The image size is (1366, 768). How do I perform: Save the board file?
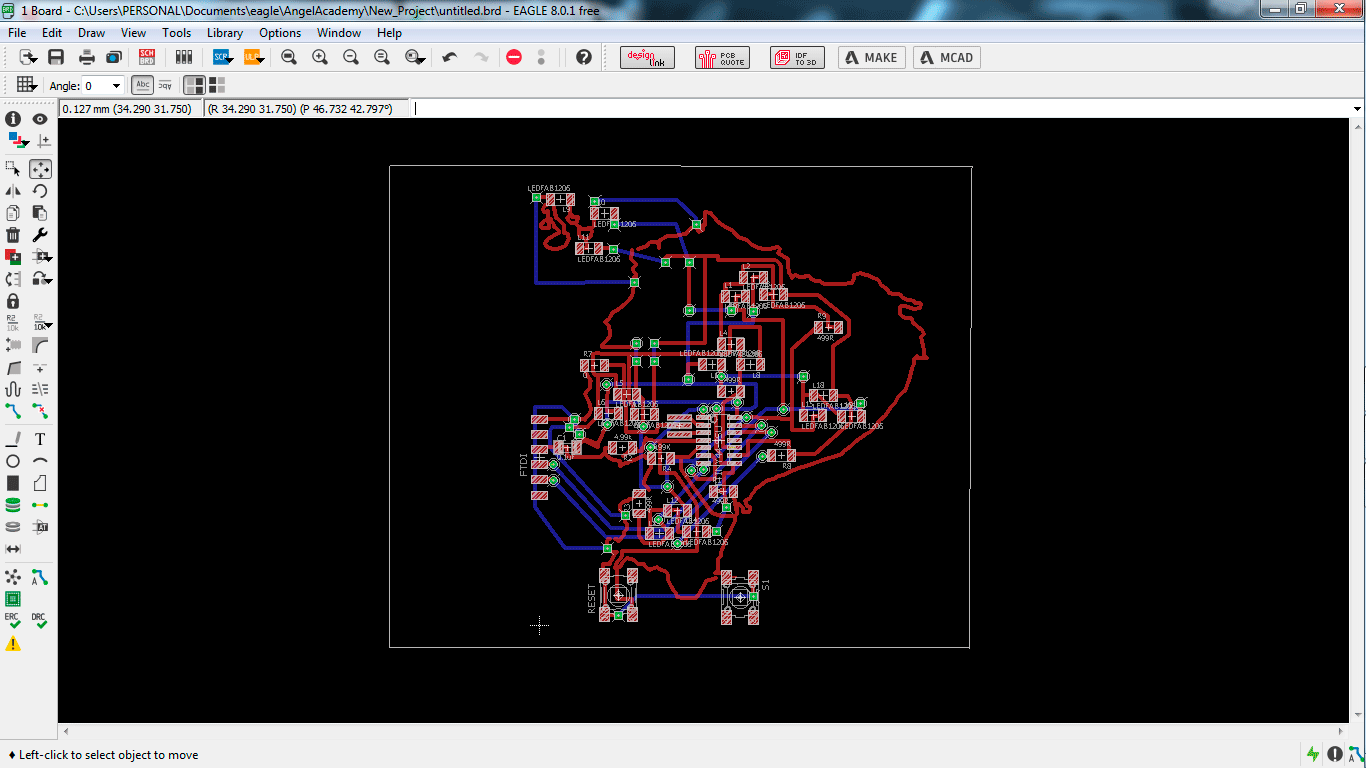click(56, 58)
